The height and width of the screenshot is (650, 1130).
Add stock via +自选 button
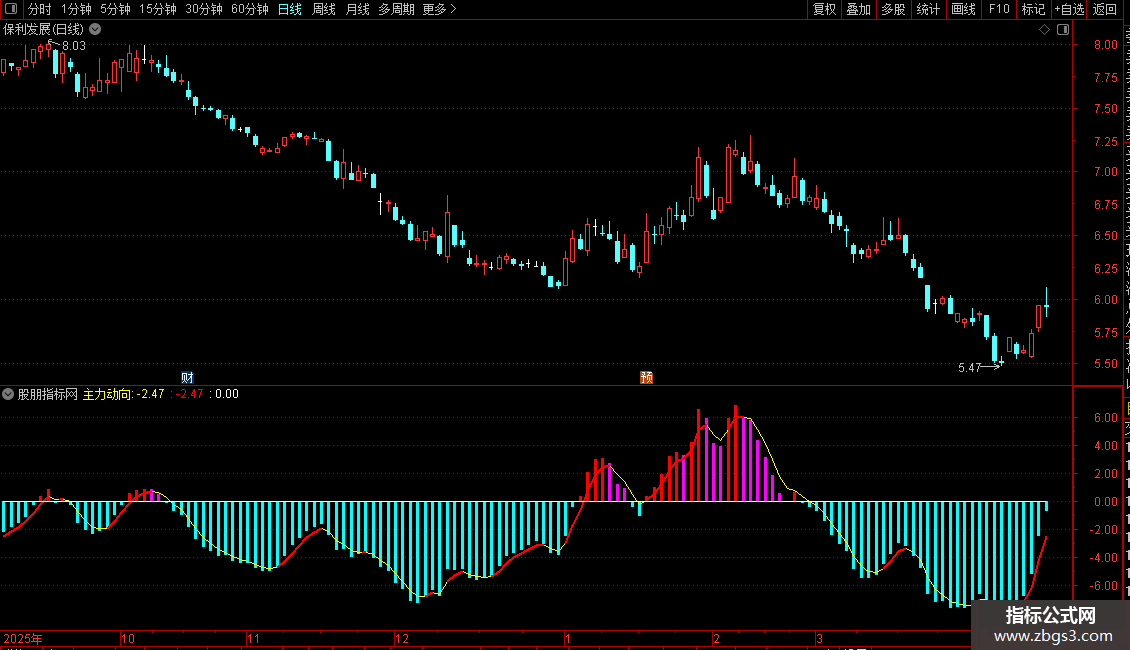pos(1069,9)
